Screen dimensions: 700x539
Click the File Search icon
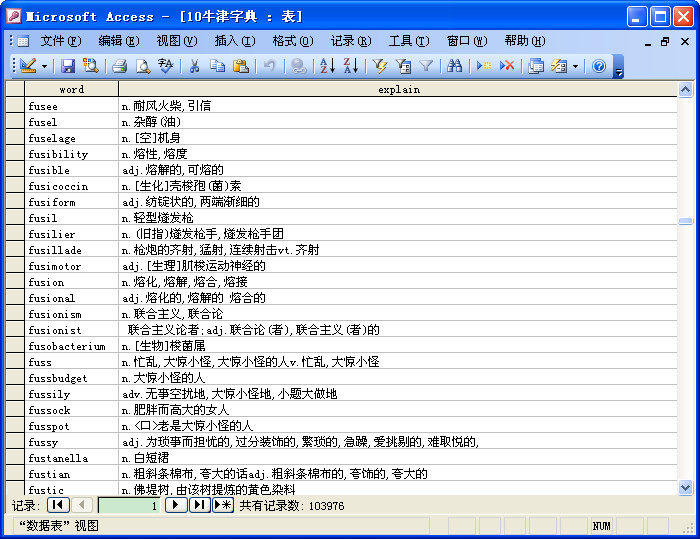coord(91,66)
